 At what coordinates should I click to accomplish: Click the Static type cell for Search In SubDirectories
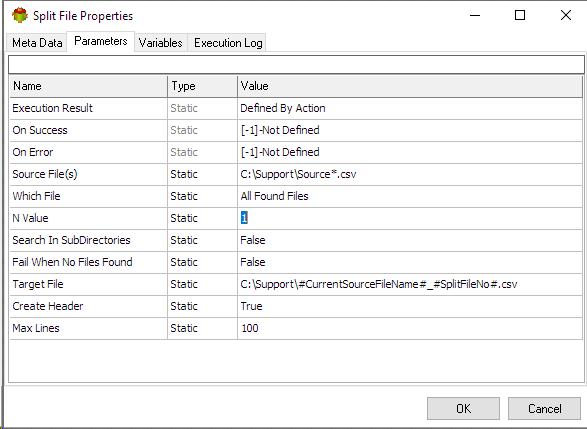tap(203, 240)
